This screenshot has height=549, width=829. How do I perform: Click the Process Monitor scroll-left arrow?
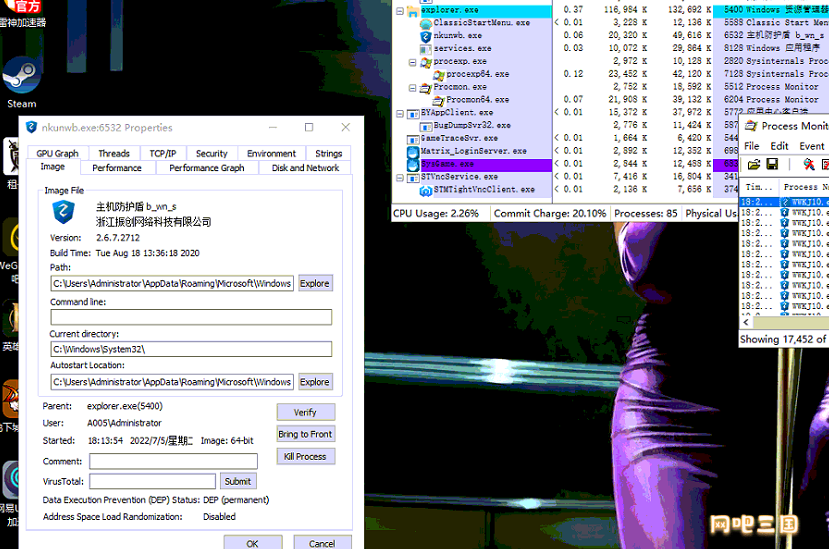click(x=746, y=322)
